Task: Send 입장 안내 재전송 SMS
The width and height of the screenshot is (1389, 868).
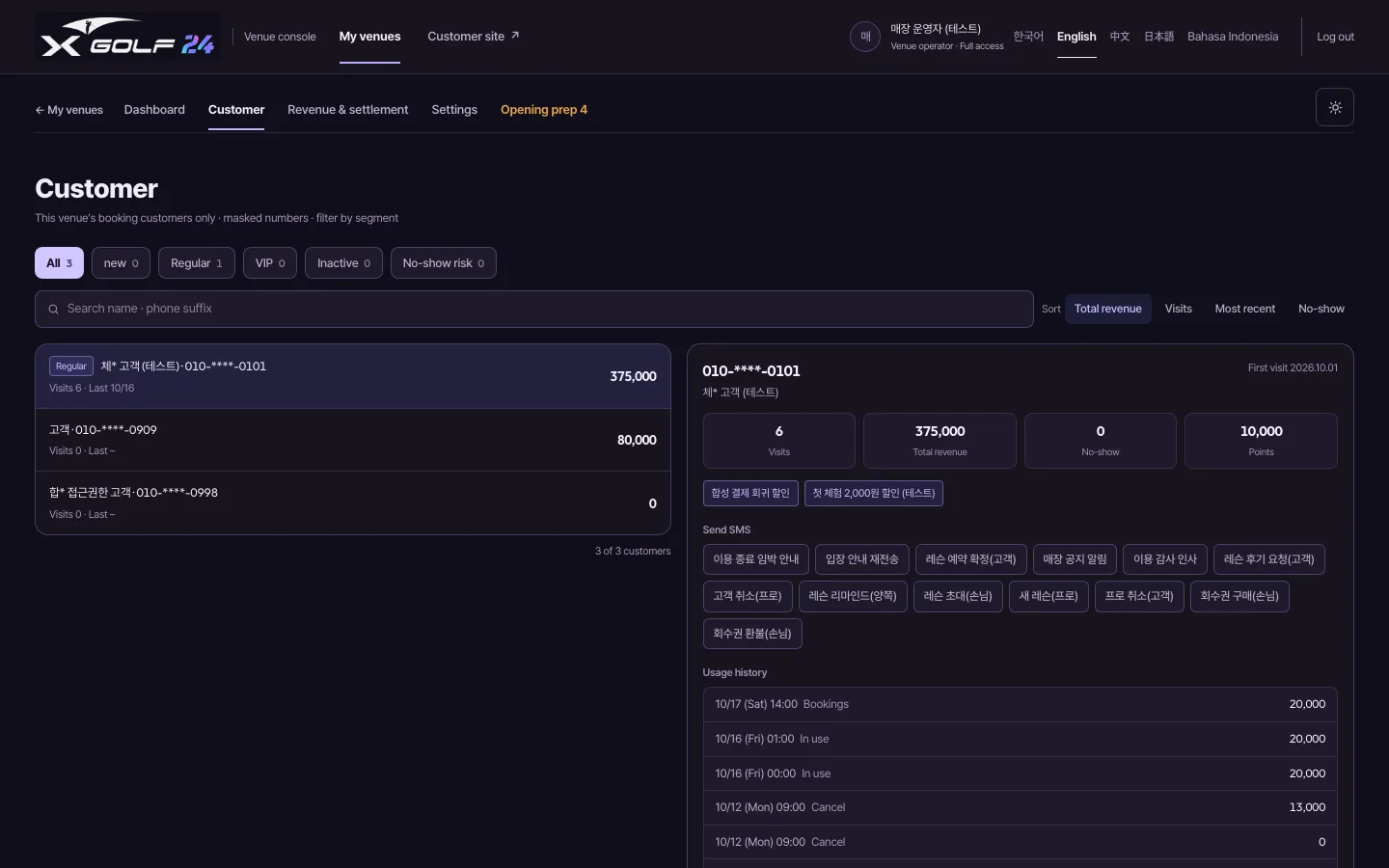Action: pyautogui.click(x=862, y=559)
